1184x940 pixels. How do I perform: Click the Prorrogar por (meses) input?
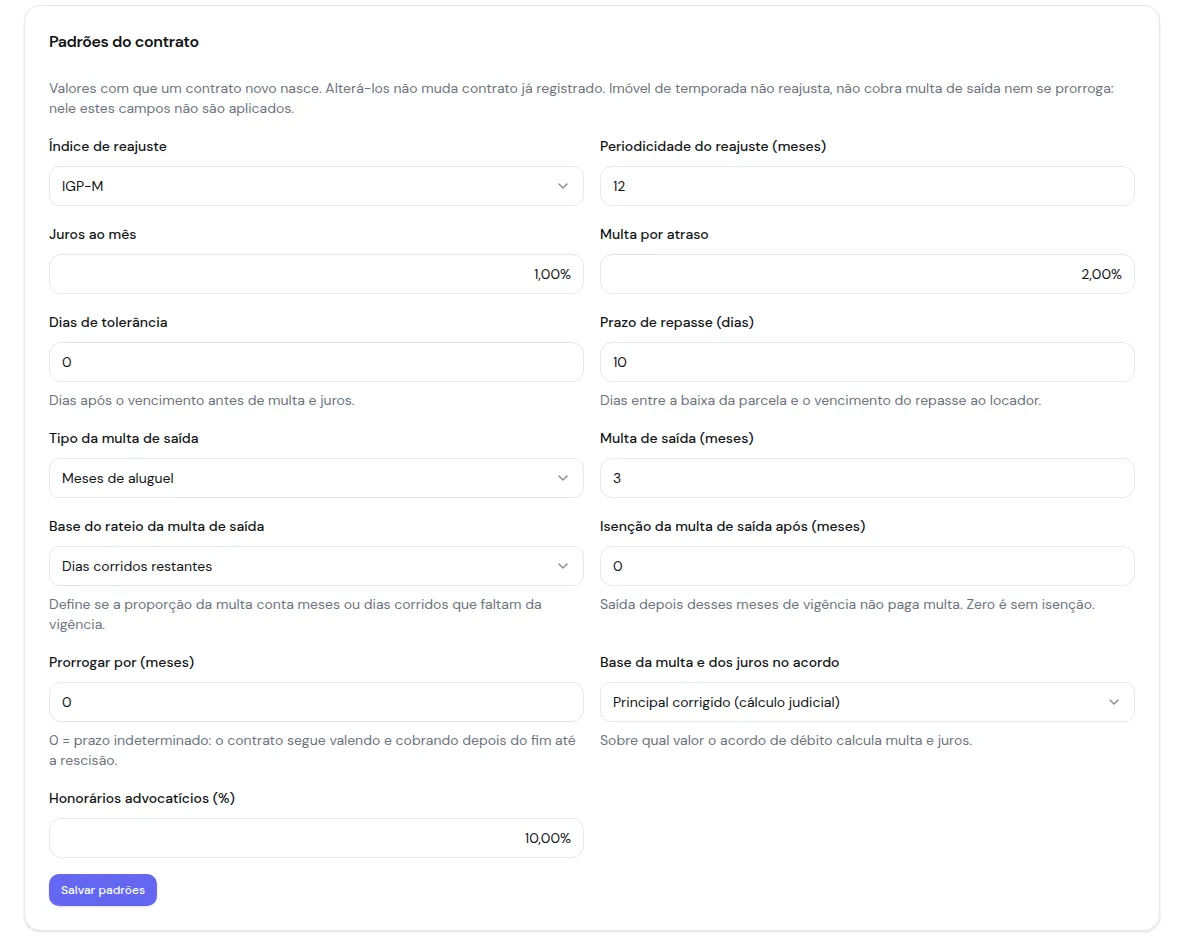316,702
